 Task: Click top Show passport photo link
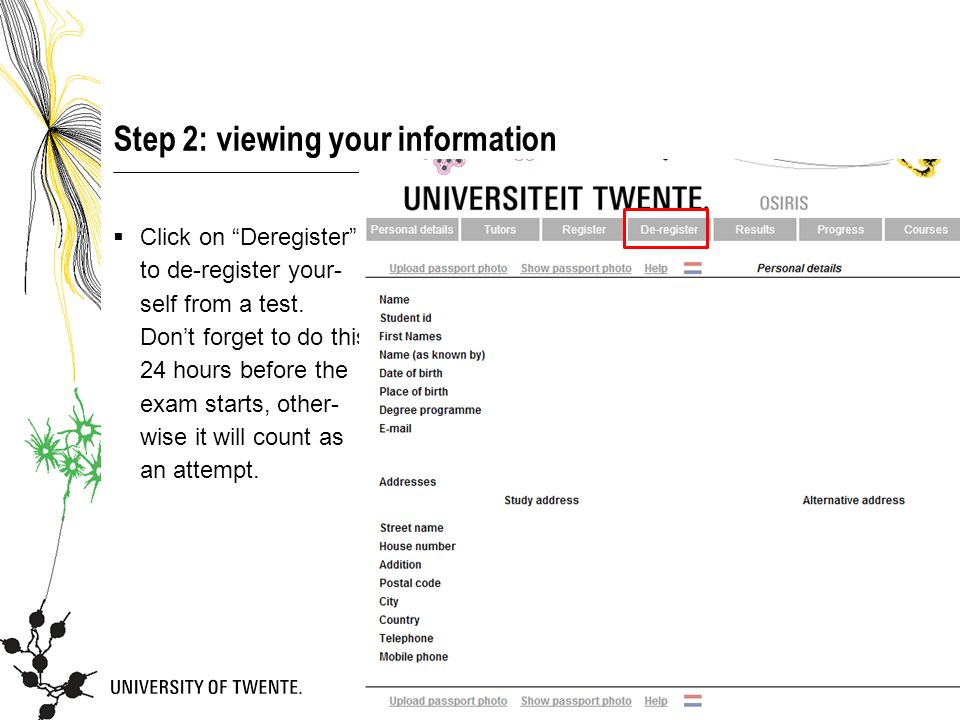pos(576,268)
